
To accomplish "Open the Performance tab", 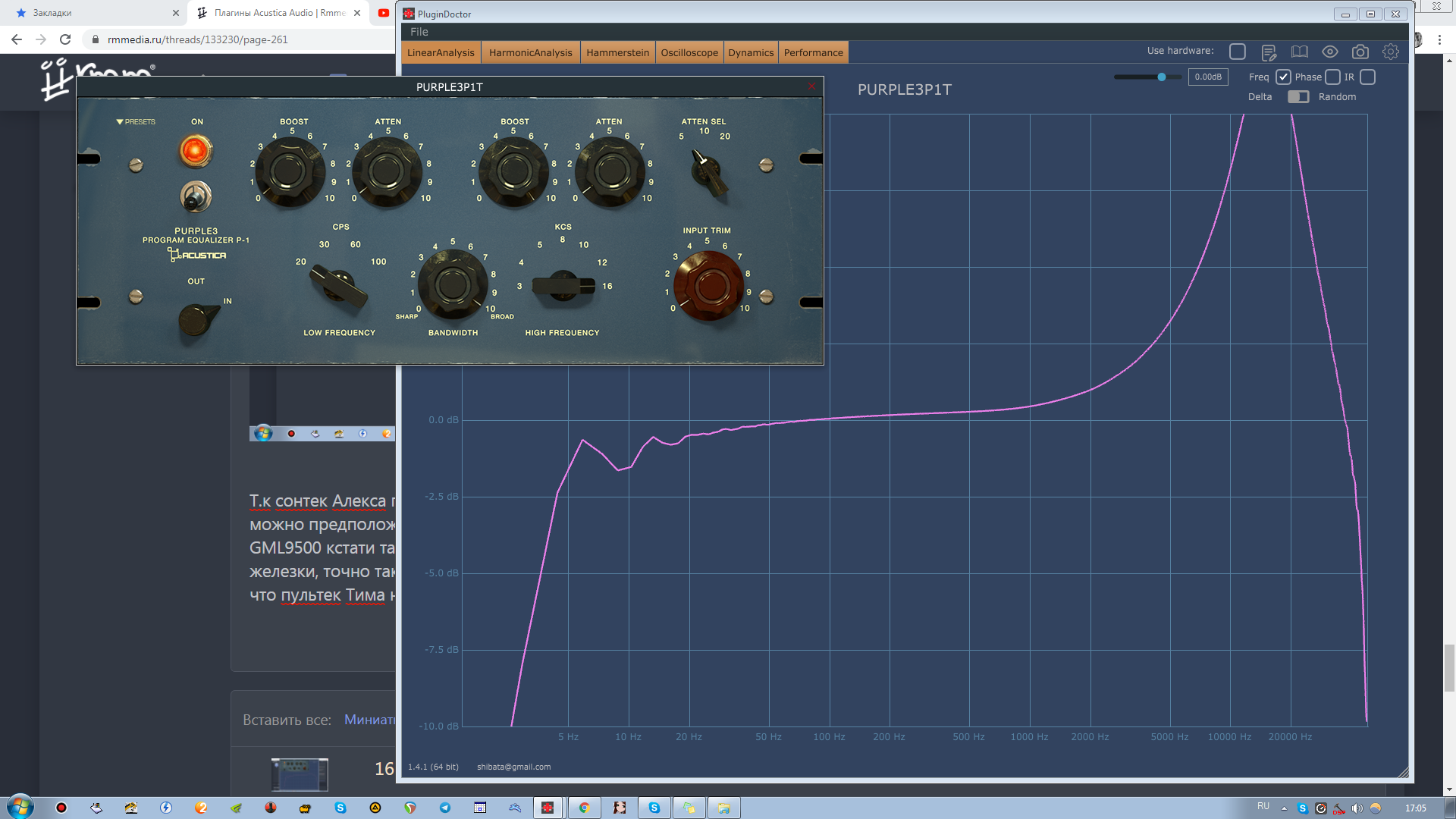I will point(813,52).
